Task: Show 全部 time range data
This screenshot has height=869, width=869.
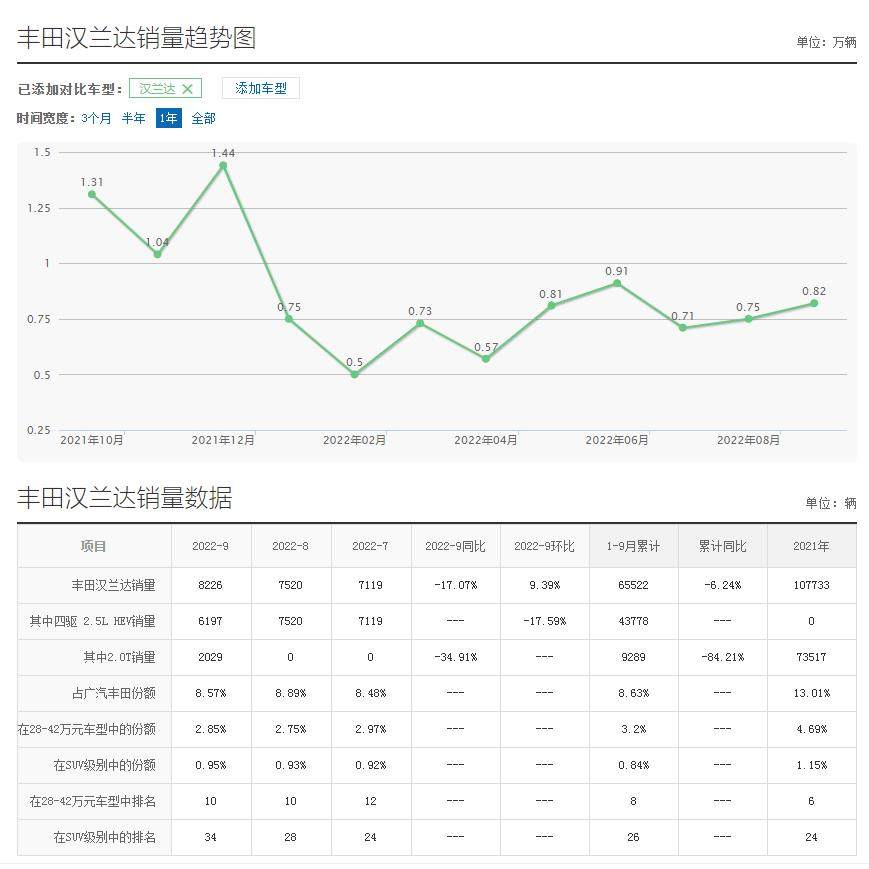Action: (203, 118)
